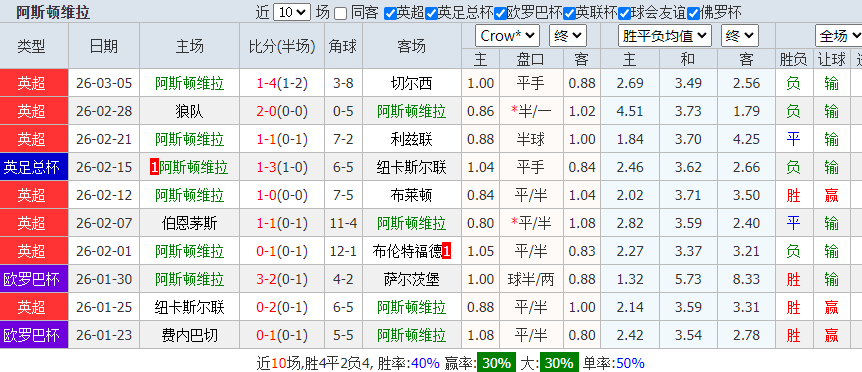
Task: Click 欧罗巴杯 league cell on 26-01-30 row
Action: [x=34, y=279]
